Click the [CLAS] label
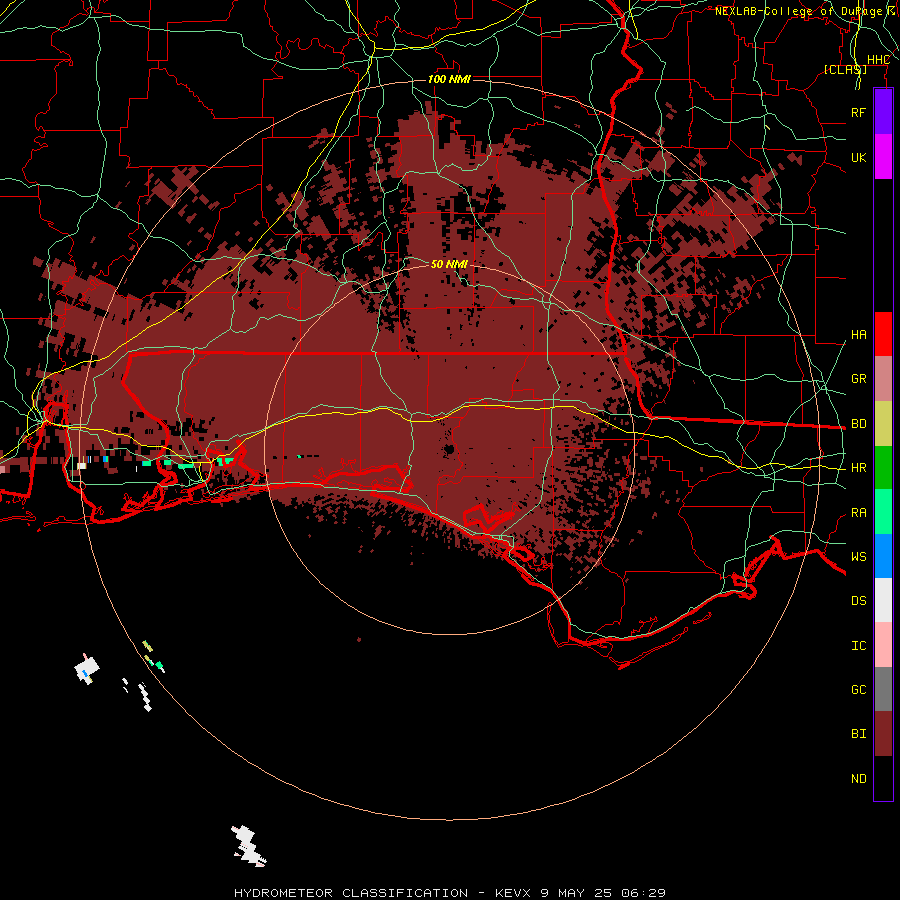The image size is (900, 900). tap(845, 69)
